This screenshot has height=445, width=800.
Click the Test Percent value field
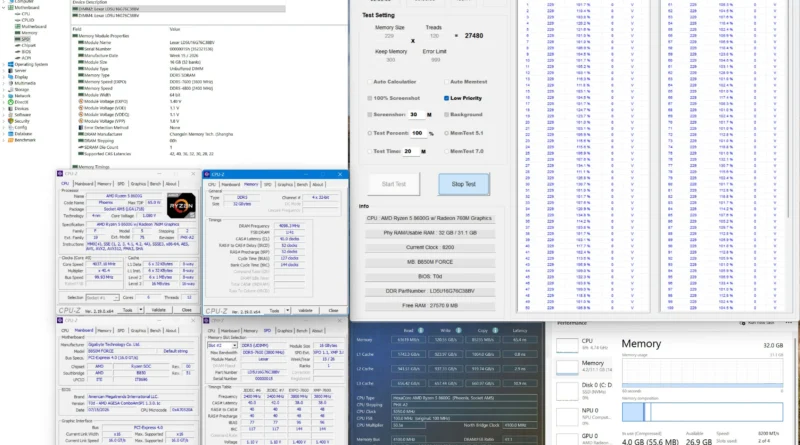pyautogui.click(x=417, y=133)
